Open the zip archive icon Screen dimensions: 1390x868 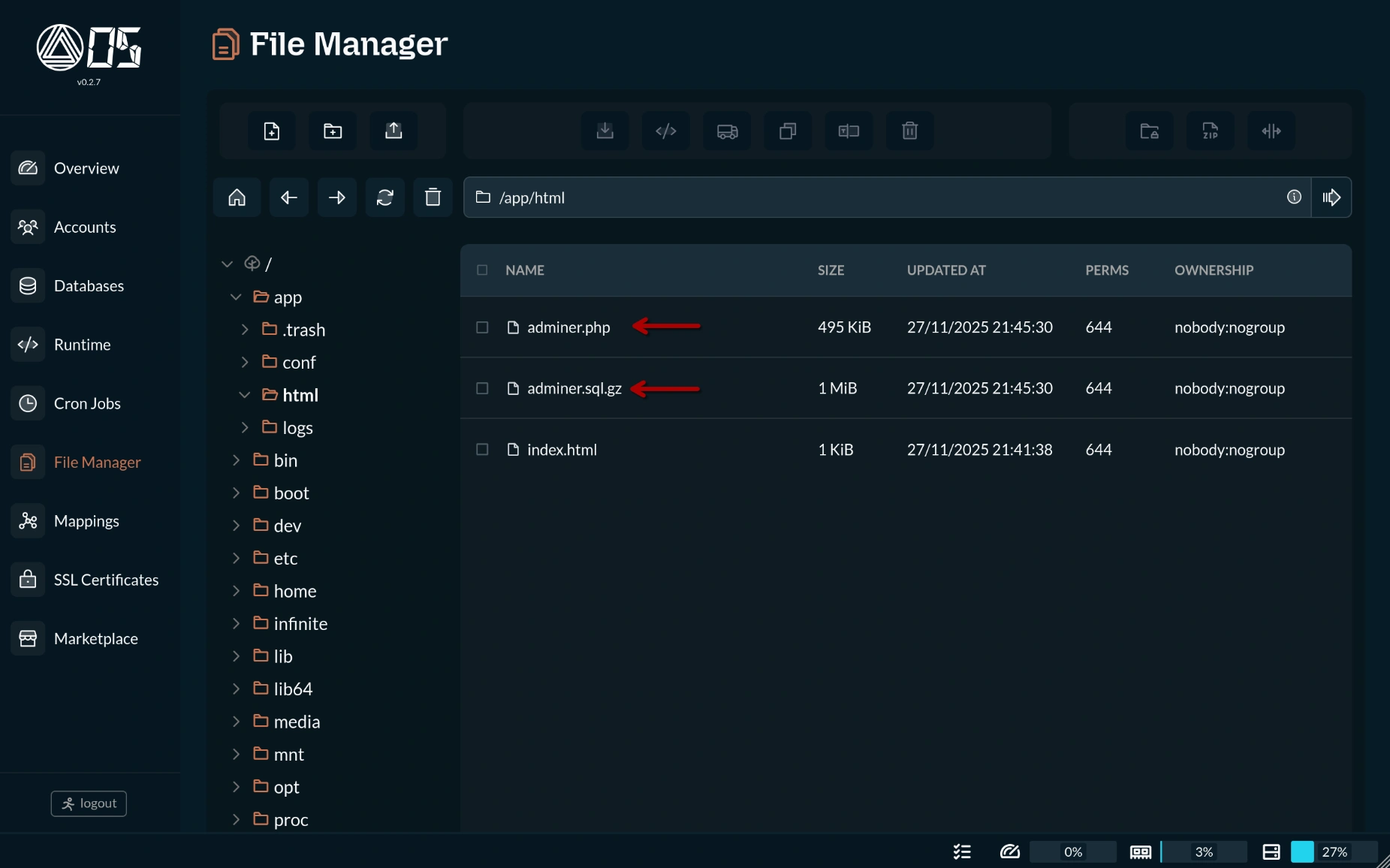pyautogui.click(x=1209, y=131)
